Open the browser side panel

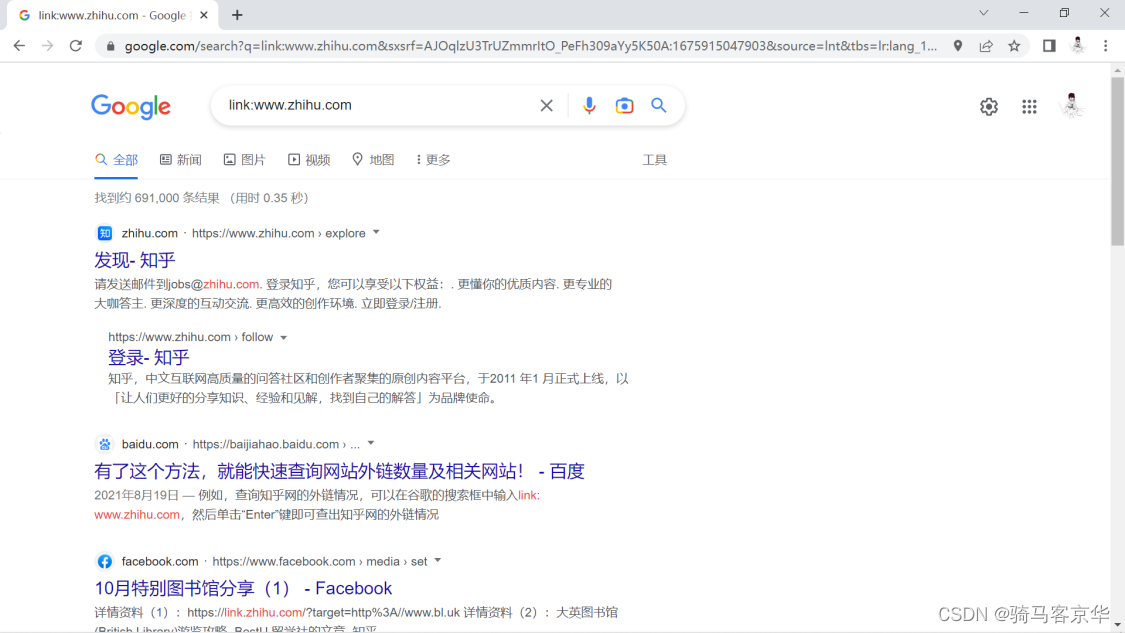click(1049, 46)
